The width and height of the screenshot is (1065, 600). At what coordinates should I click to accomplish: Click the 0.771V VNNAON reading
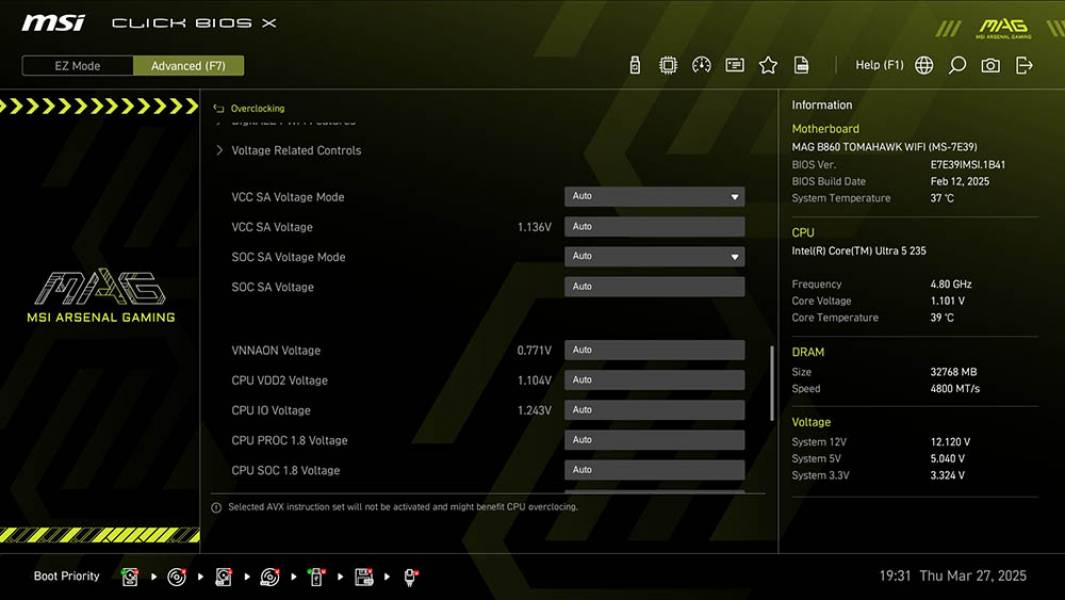click(534, 351)
